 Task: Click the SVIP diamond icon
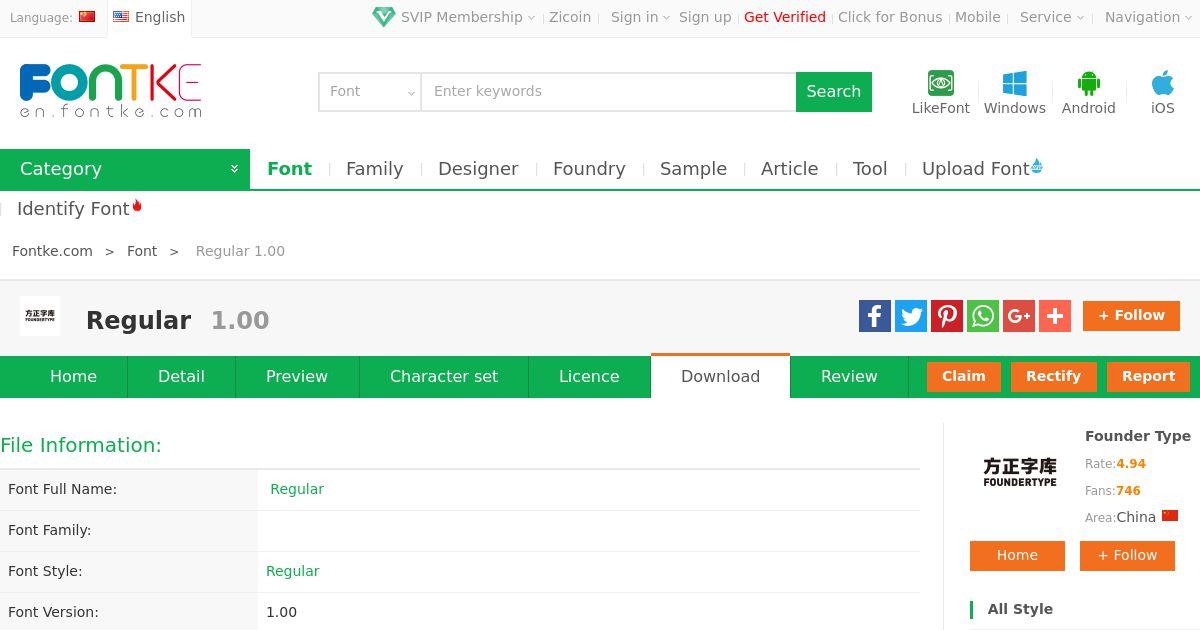coord(383,17)
